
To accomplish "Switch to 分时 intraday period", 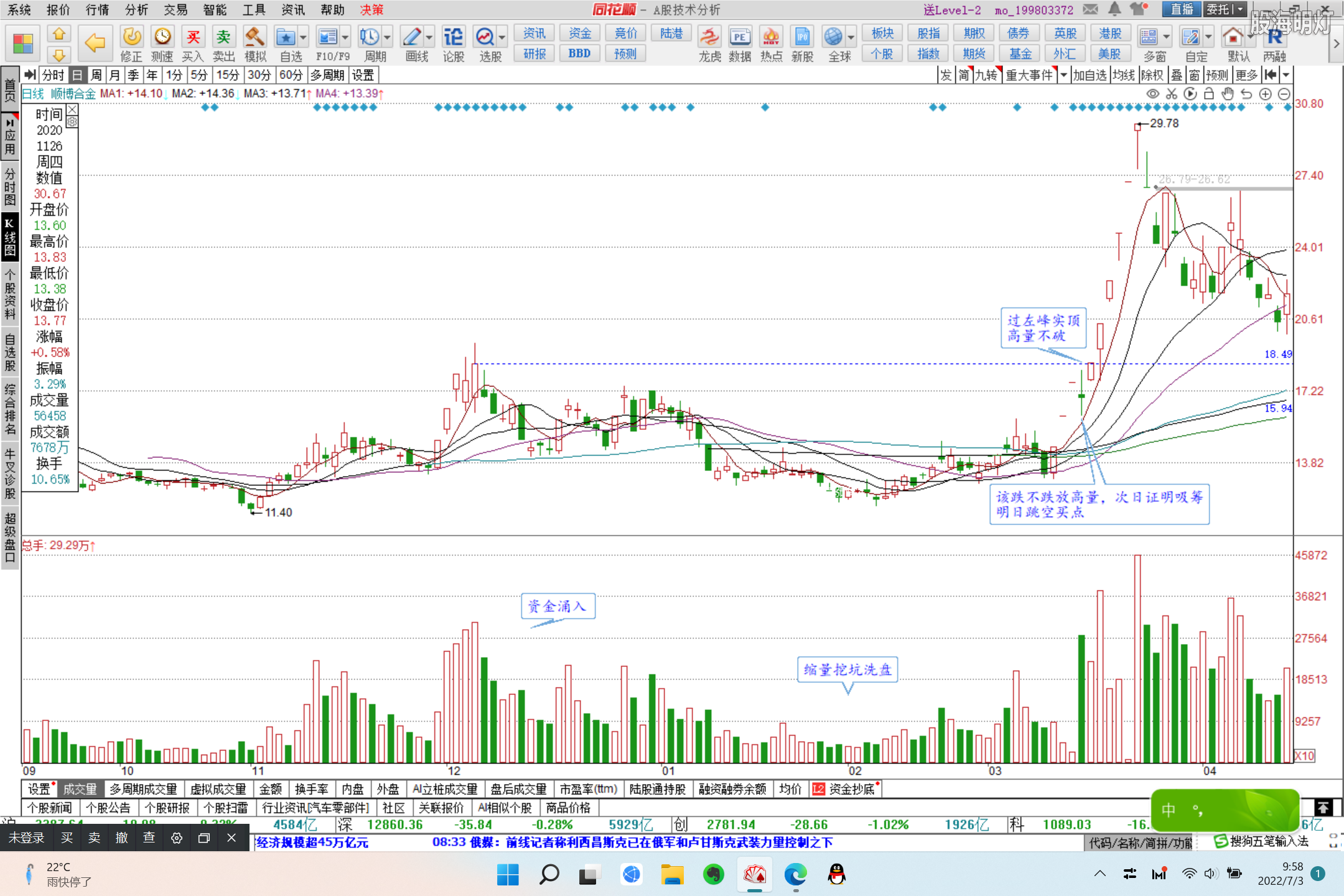I will [x=53, y=75].
